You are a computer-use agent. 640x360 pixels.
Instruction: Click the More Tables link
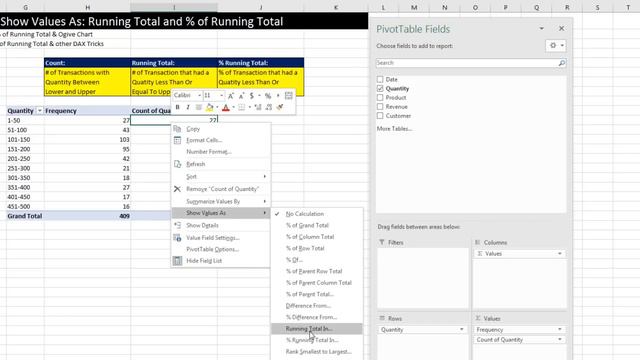pyautogui.click(x=394, y=129)
